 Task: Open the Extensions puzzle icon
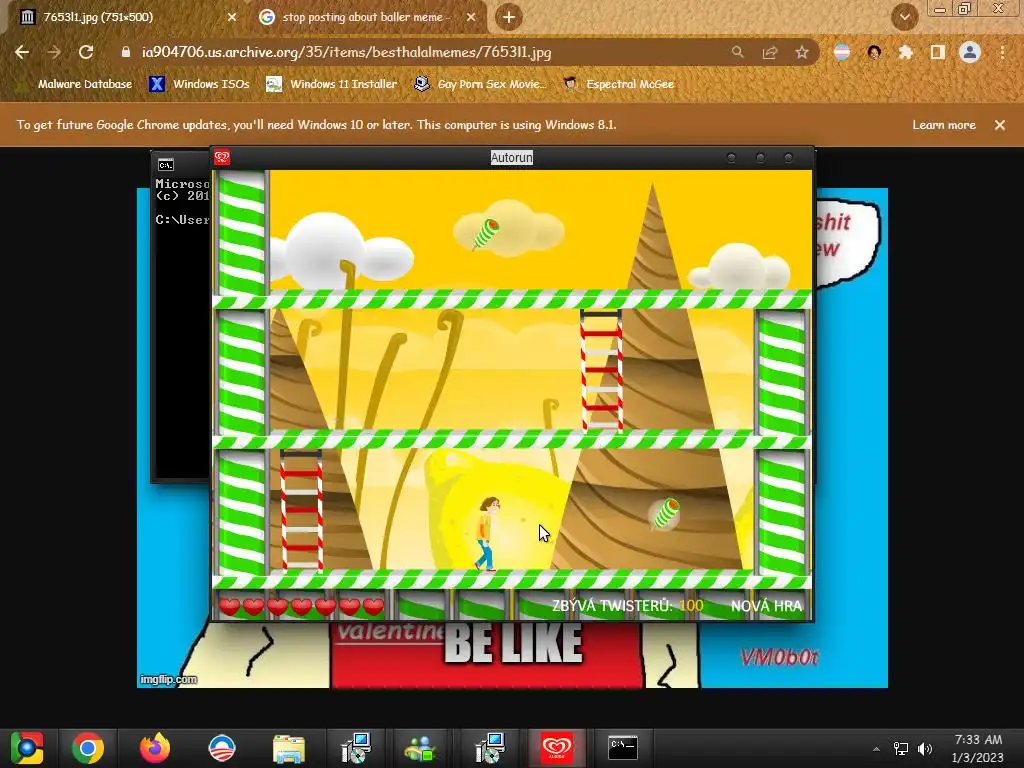click(905, 52)
